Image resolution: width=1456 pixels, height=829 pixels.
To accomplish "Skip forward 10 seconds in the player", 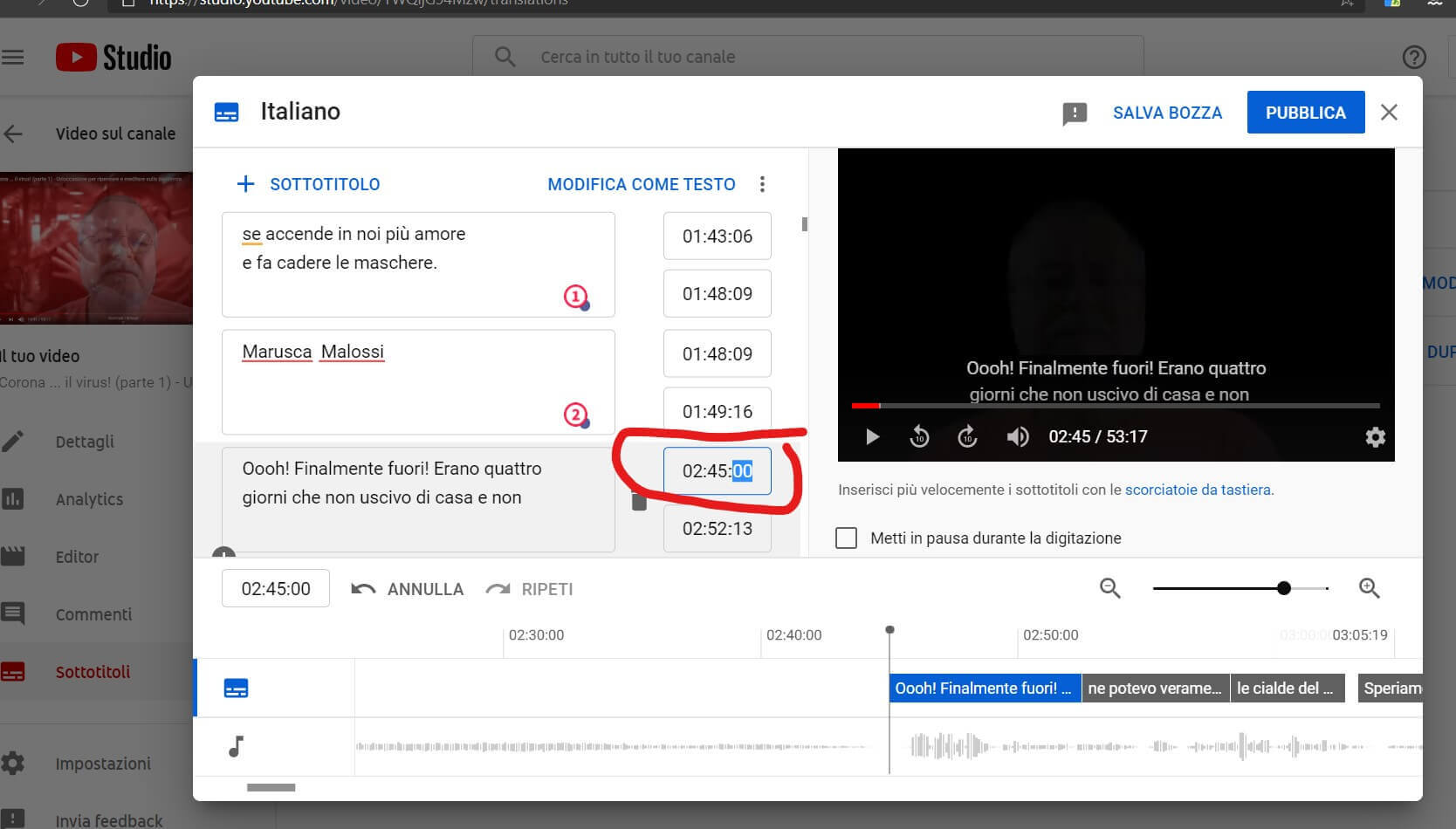I will (x=967, y=437).
